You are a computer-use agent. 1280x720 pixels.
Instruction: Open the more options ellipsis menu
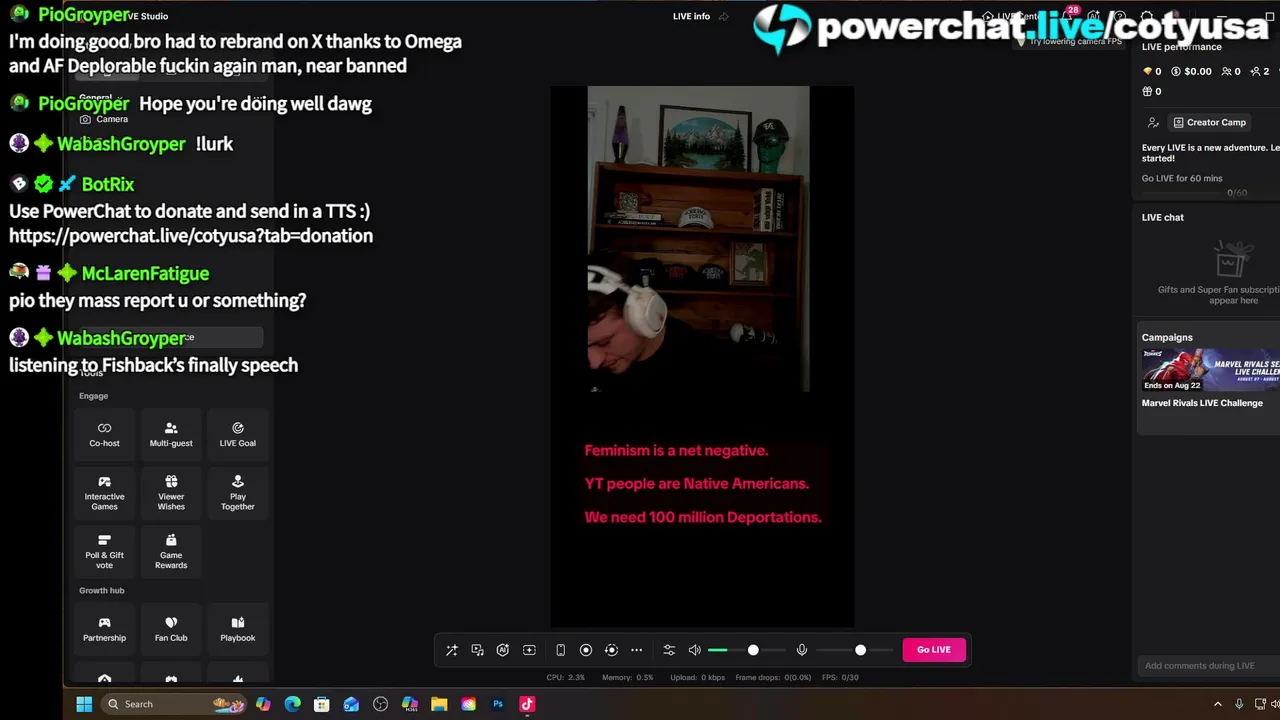636,650
